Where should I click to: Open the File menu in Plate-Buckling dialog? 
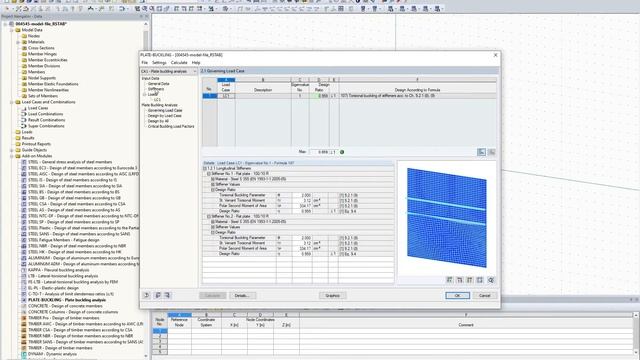pyautogui.click(x=144, y=63)
